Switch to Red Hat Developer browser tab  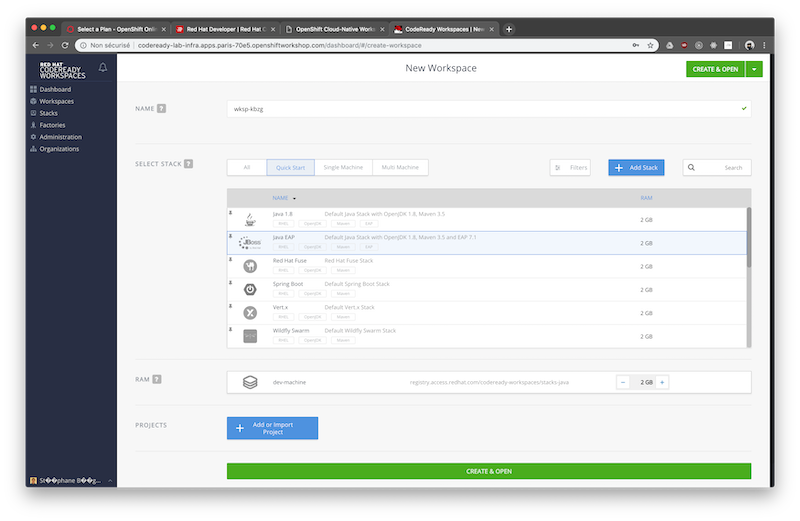click(x=226, y=29)
